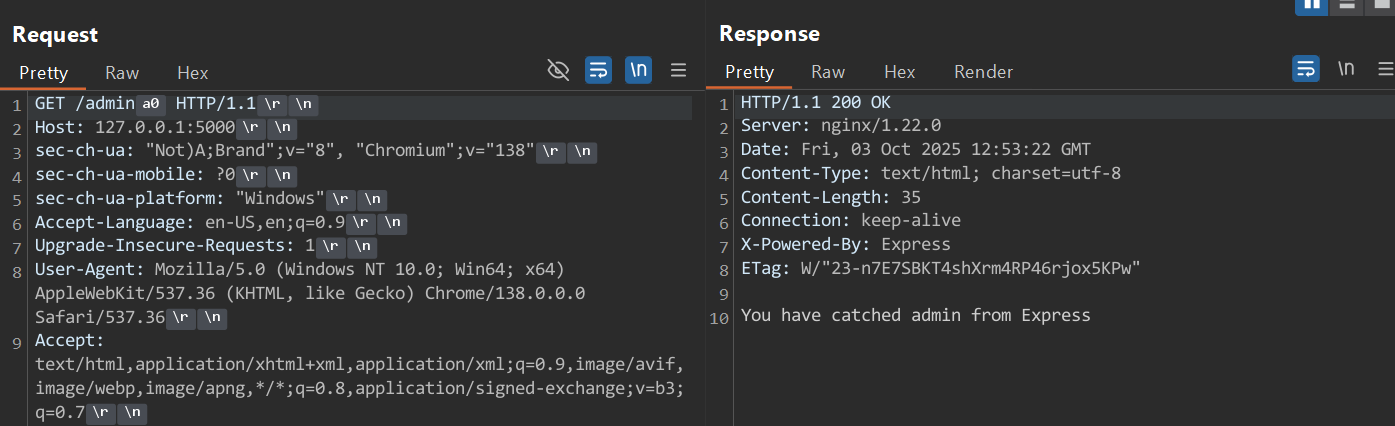
Task: Select the Request Pretty tab
Action: coord(44,72)
